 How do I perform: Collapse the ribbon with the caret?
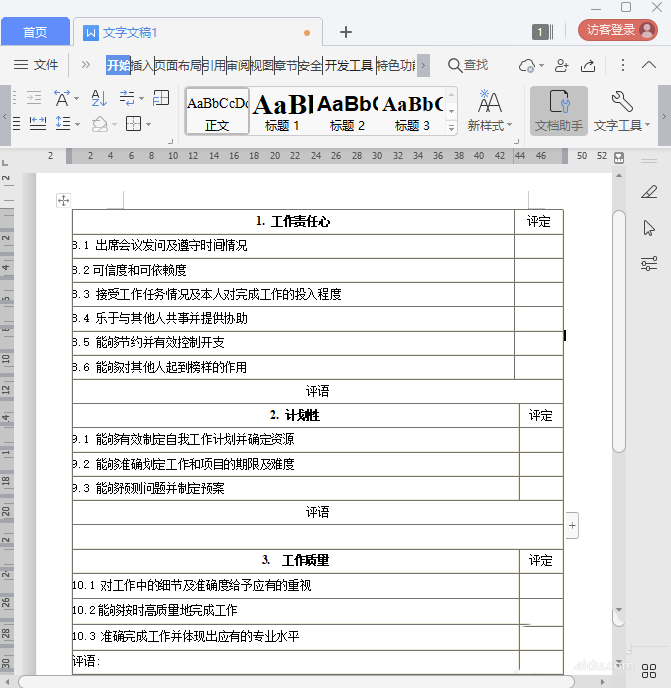click(x=649, y=65)
